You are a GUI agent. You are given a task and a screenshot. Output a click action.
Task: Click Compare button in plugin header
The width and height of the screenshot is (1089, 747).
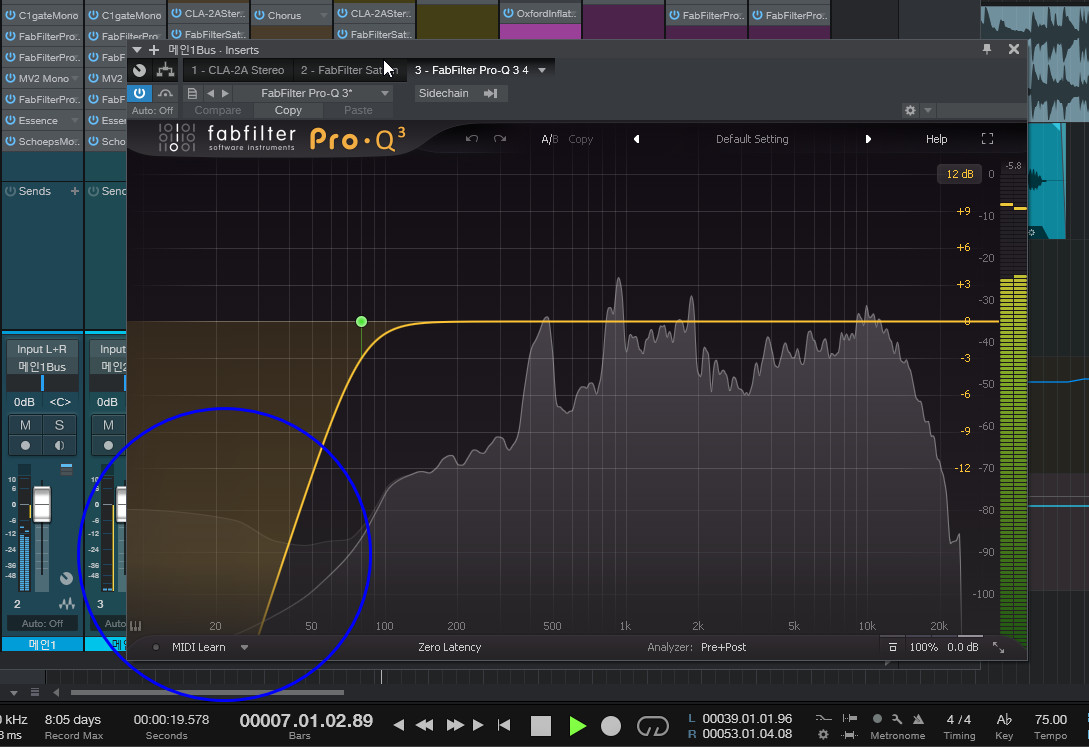[x=218, y=110]
